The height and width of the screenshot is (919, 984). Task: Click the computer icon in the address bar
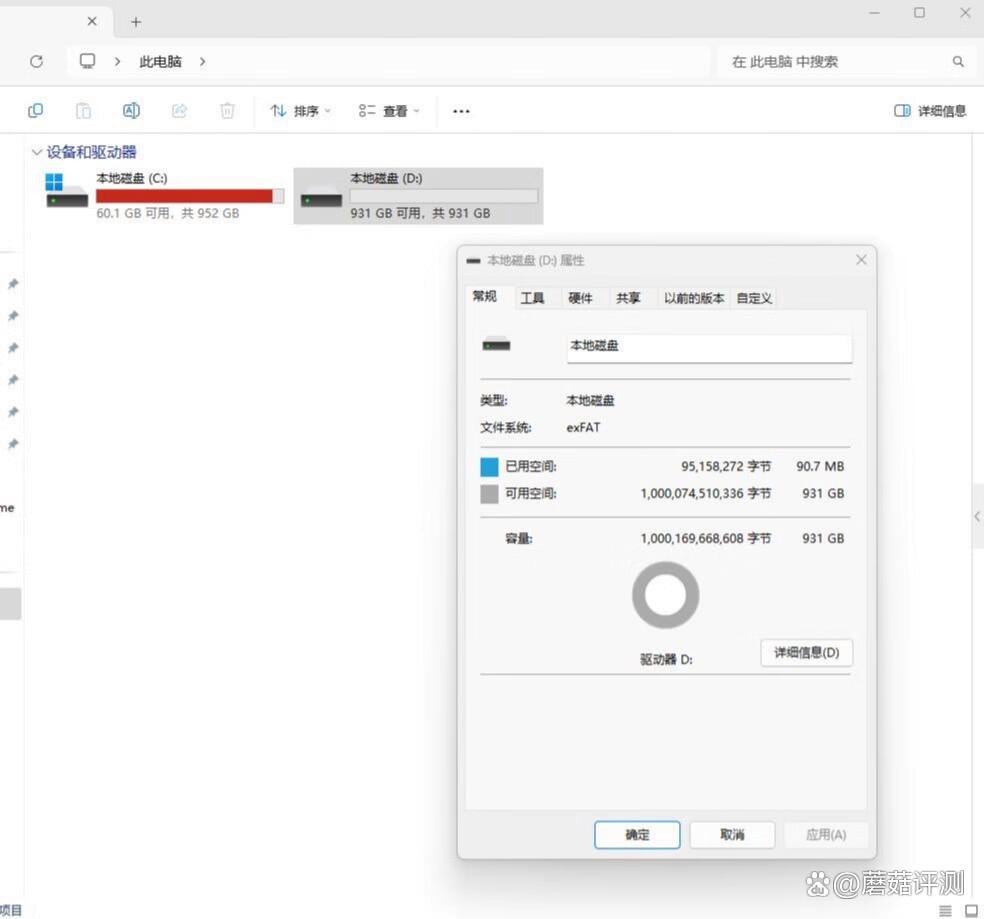click(88, 61)
